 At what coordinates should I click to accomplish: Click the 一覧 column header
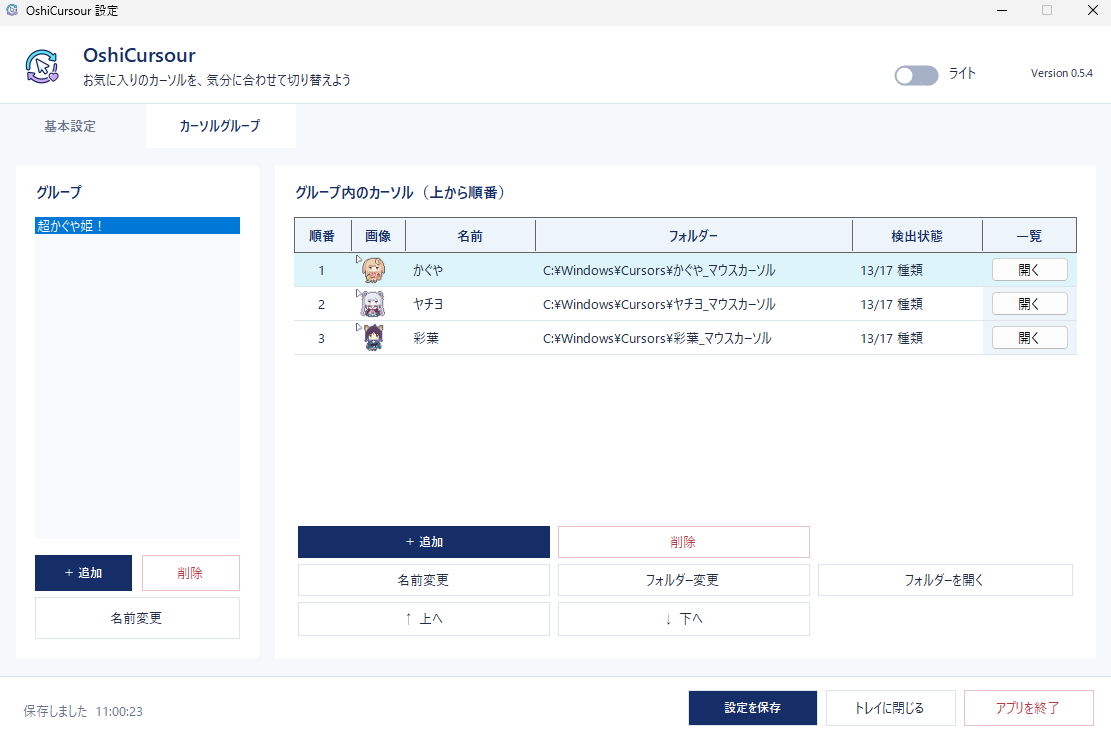[1030, 236]
